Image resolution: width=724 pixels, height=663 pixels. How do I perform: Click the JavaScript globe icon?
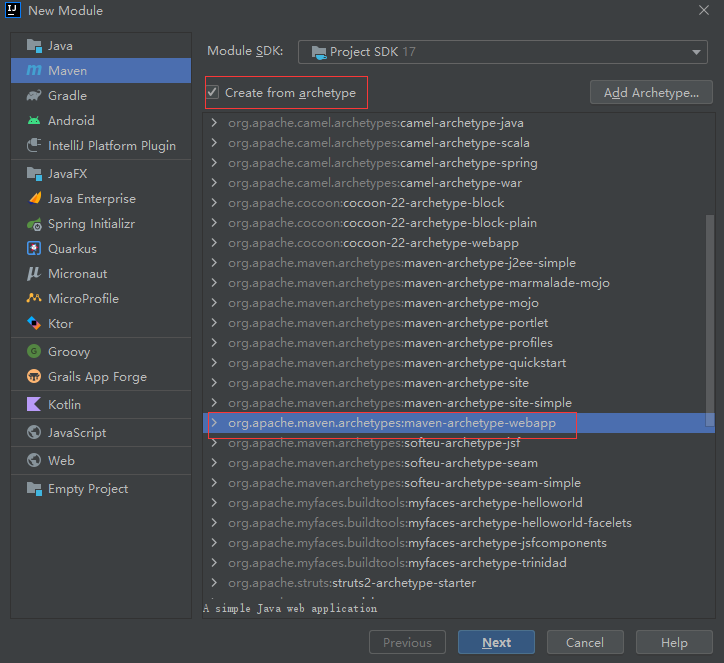(34, 432)
